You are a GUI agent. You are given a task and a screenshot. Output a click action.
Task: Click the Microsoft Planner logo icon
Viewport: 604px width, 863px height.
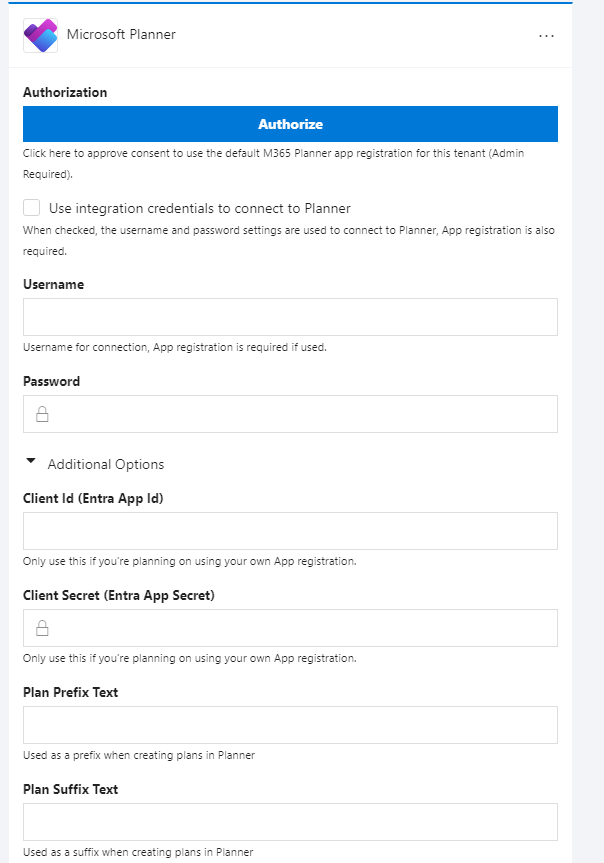pos(40,35)
